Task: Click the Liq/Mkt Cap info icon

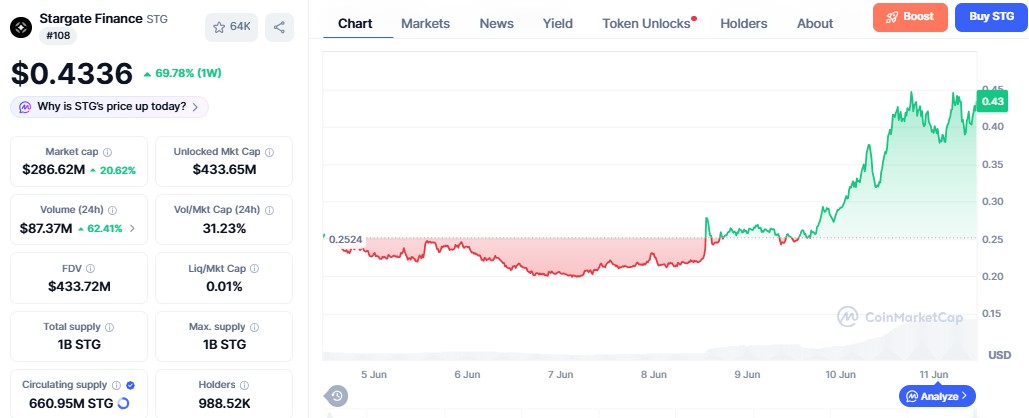Action: click(x=254, y=268)
